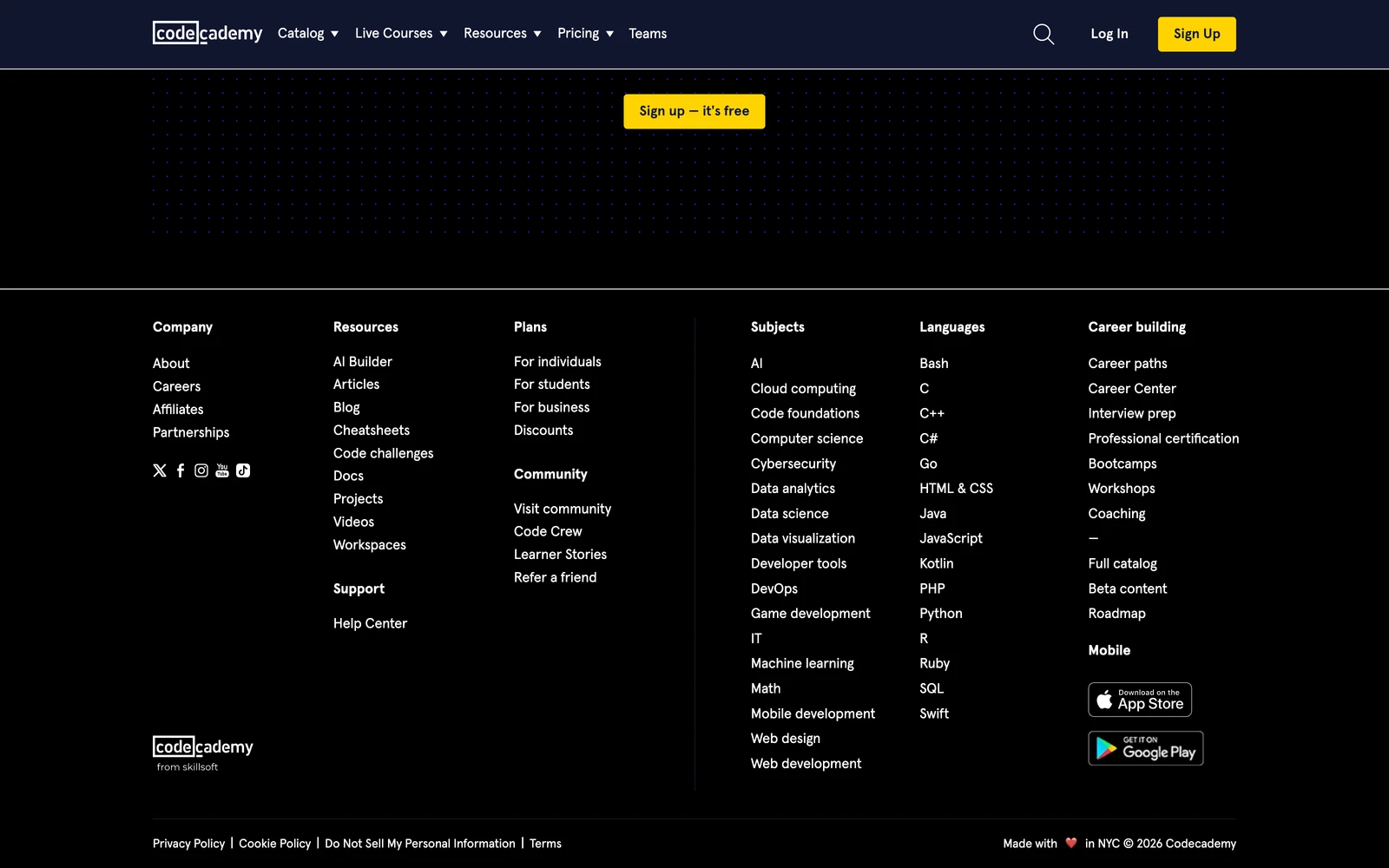Open the Partnerships link
1389x868 pixels.
(x=191, y=432)
